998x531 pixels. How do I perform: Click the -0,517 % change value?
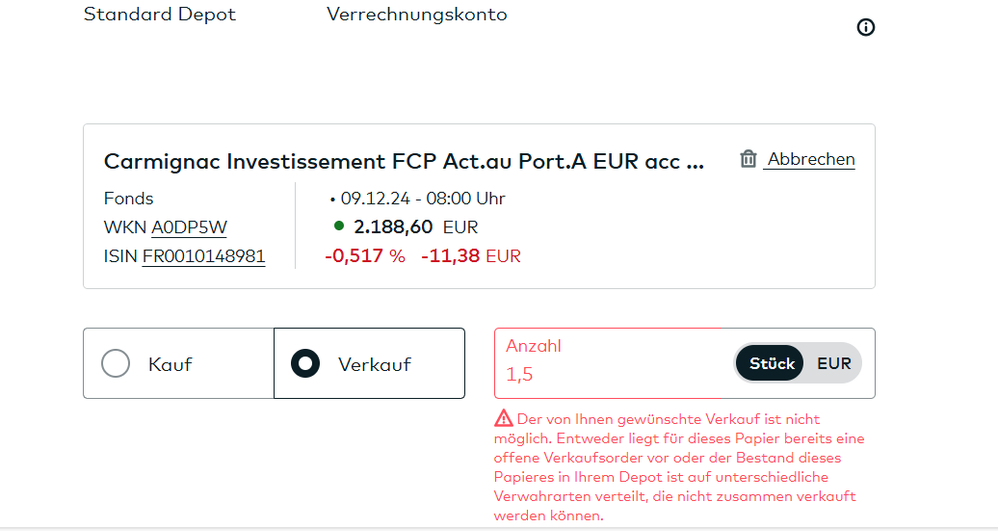pyautogui.click(x=365, y=256)
